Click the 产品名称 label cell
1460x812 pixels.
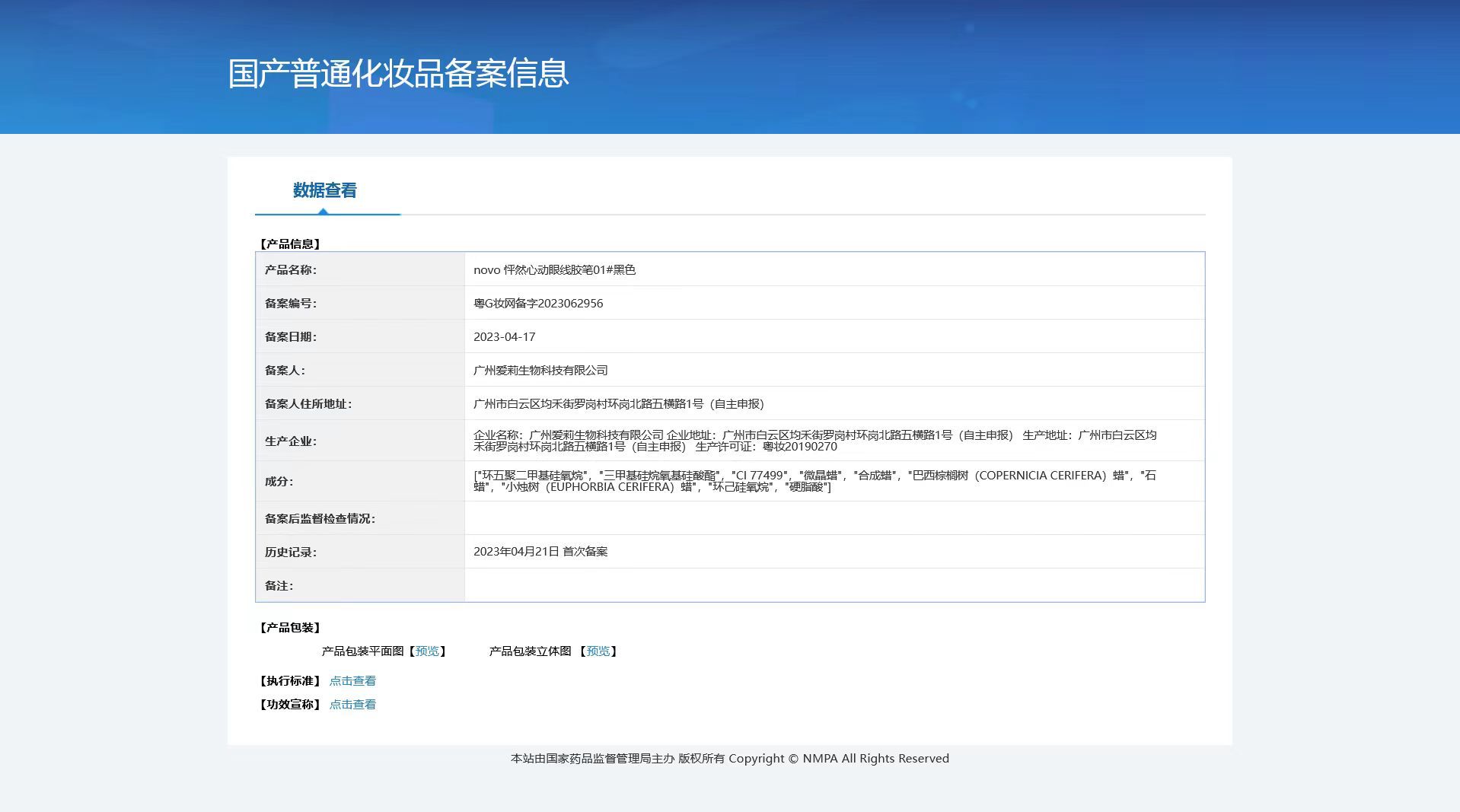click(360, 269)
